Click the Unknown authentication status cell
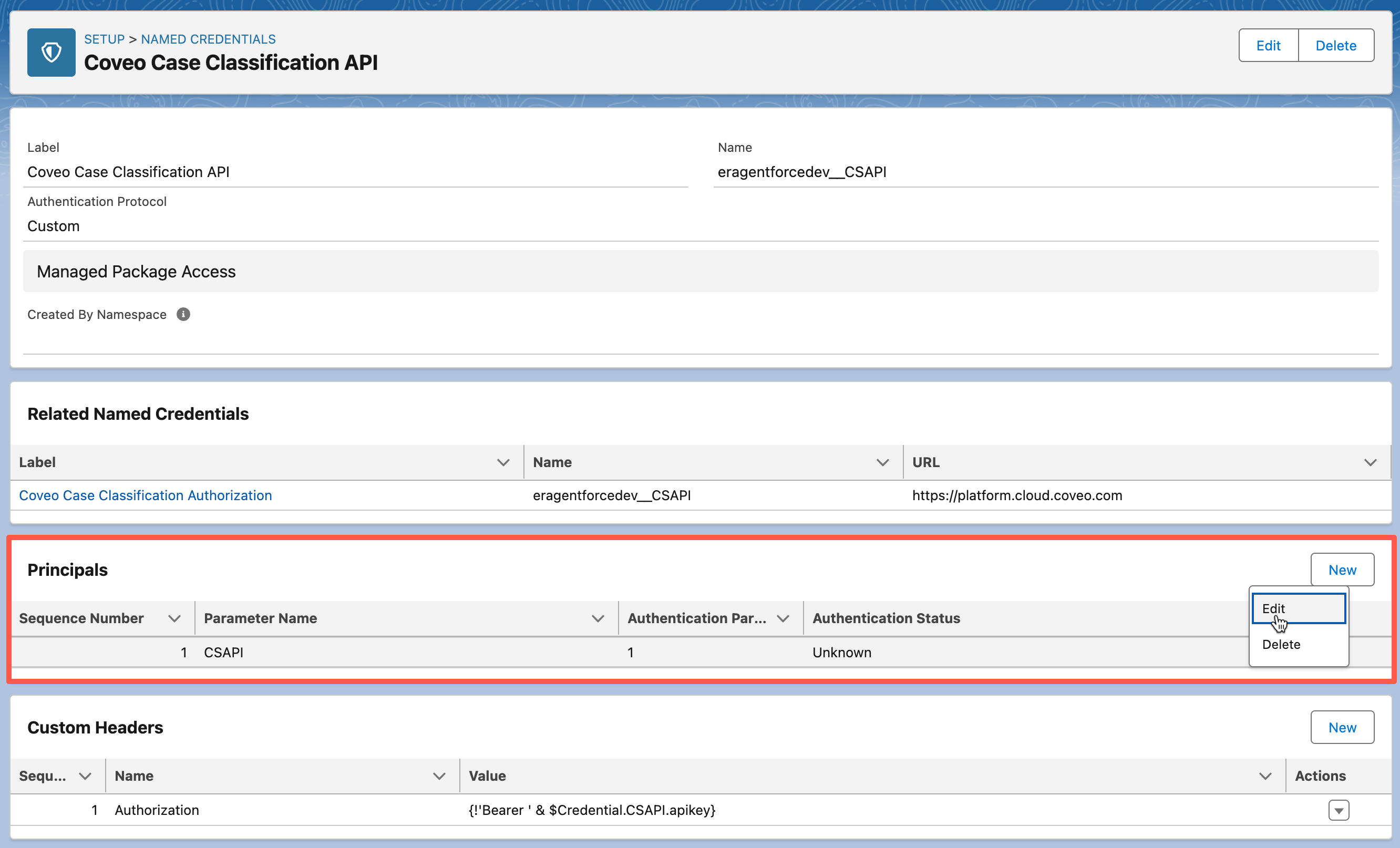This screenshot has width=1400, height=848. point(842,653)
